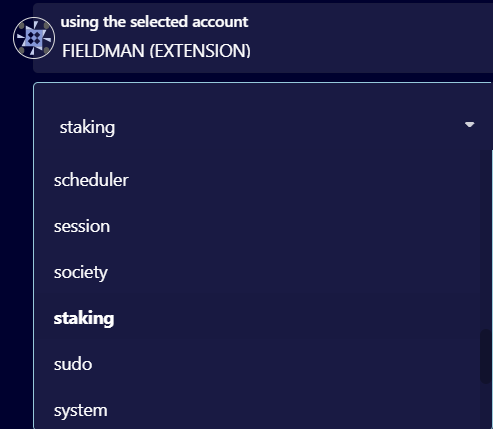493x429 pixels.
Task: Click the blank row area right of sudo
Action: pos(283,364)
